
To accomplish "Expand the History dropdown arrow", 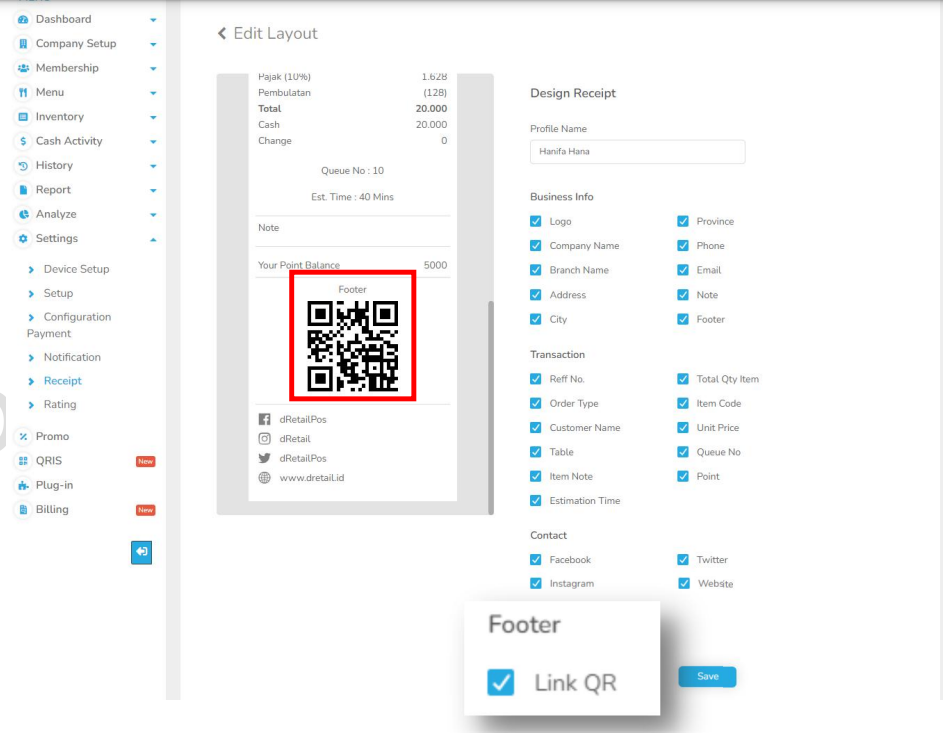I will pyautogui.click(x=153, y=166).
